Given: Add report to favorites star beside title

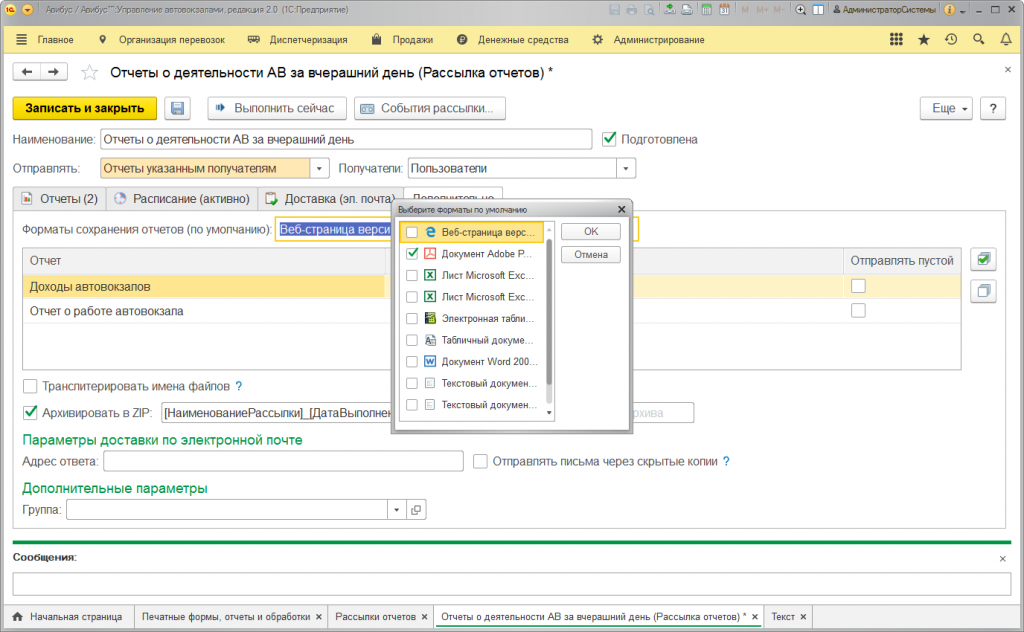Looking at the screenshot, I should click(x=90, y=72).
